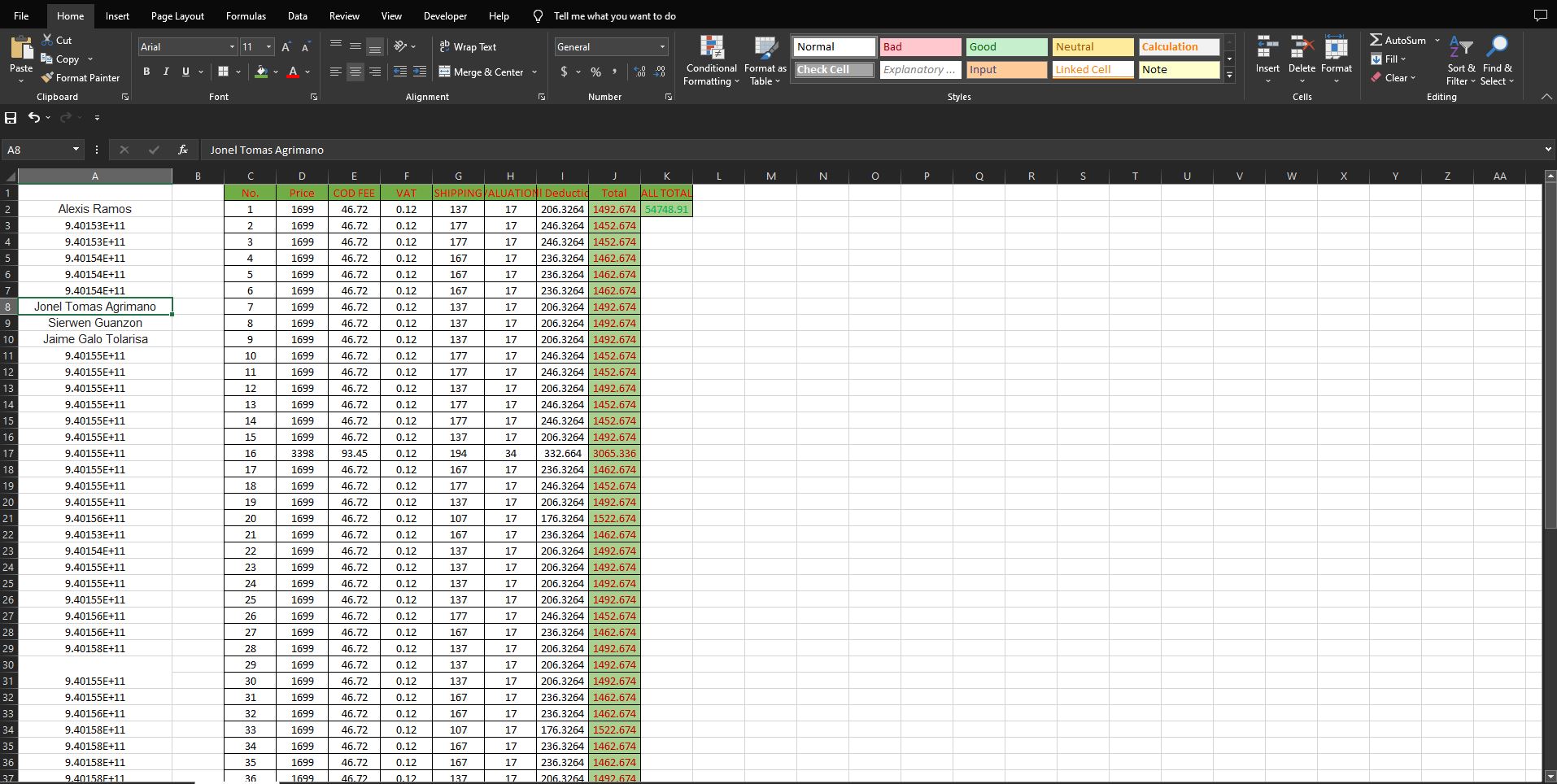Activate the Format Painter brush
This screenshot has width=1557, height=784.
tap(47, 77)
